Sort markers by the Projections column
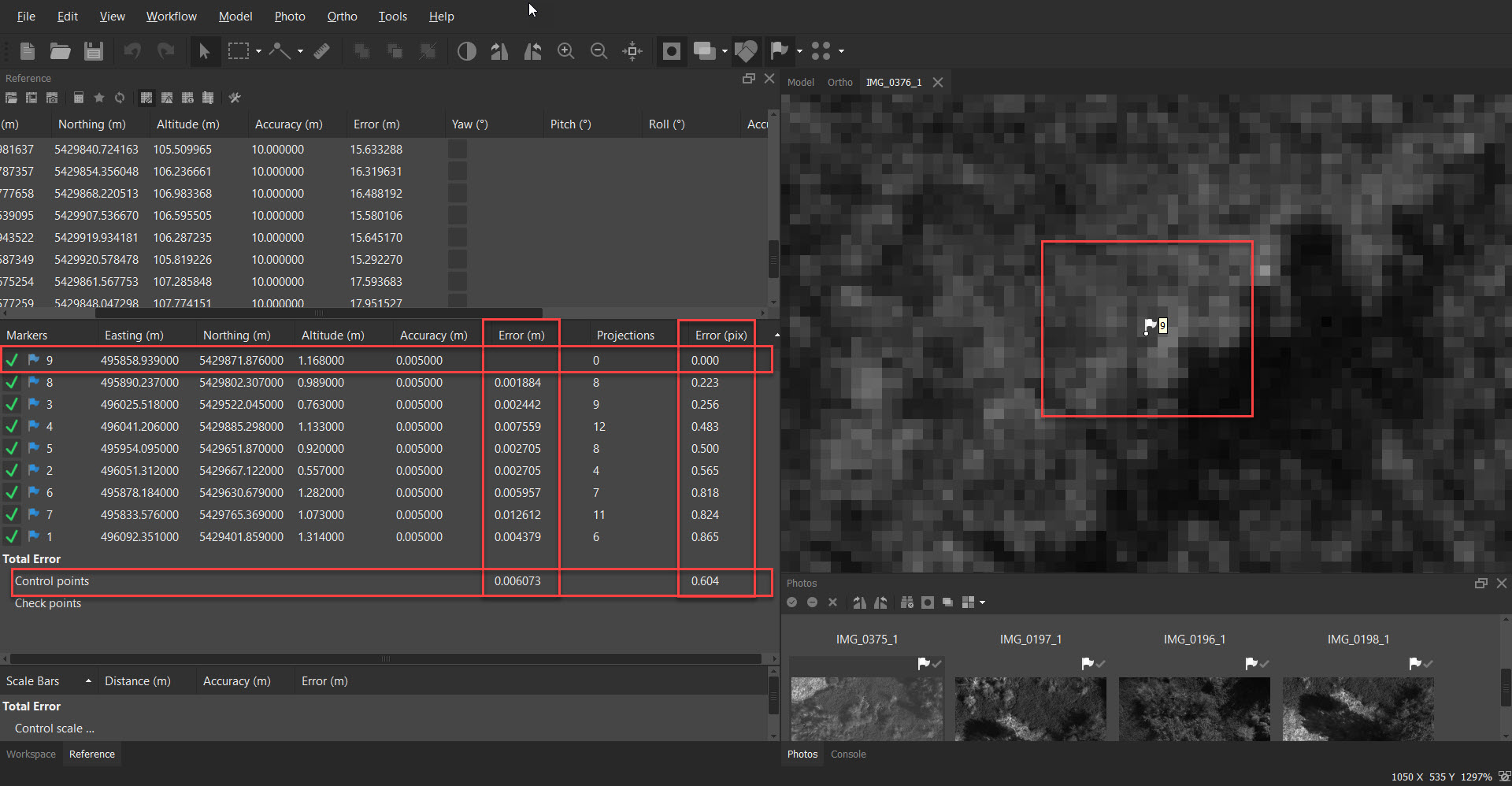Image resolution: width=1512 pixels, height=786 pixels. tap(625, 334)
